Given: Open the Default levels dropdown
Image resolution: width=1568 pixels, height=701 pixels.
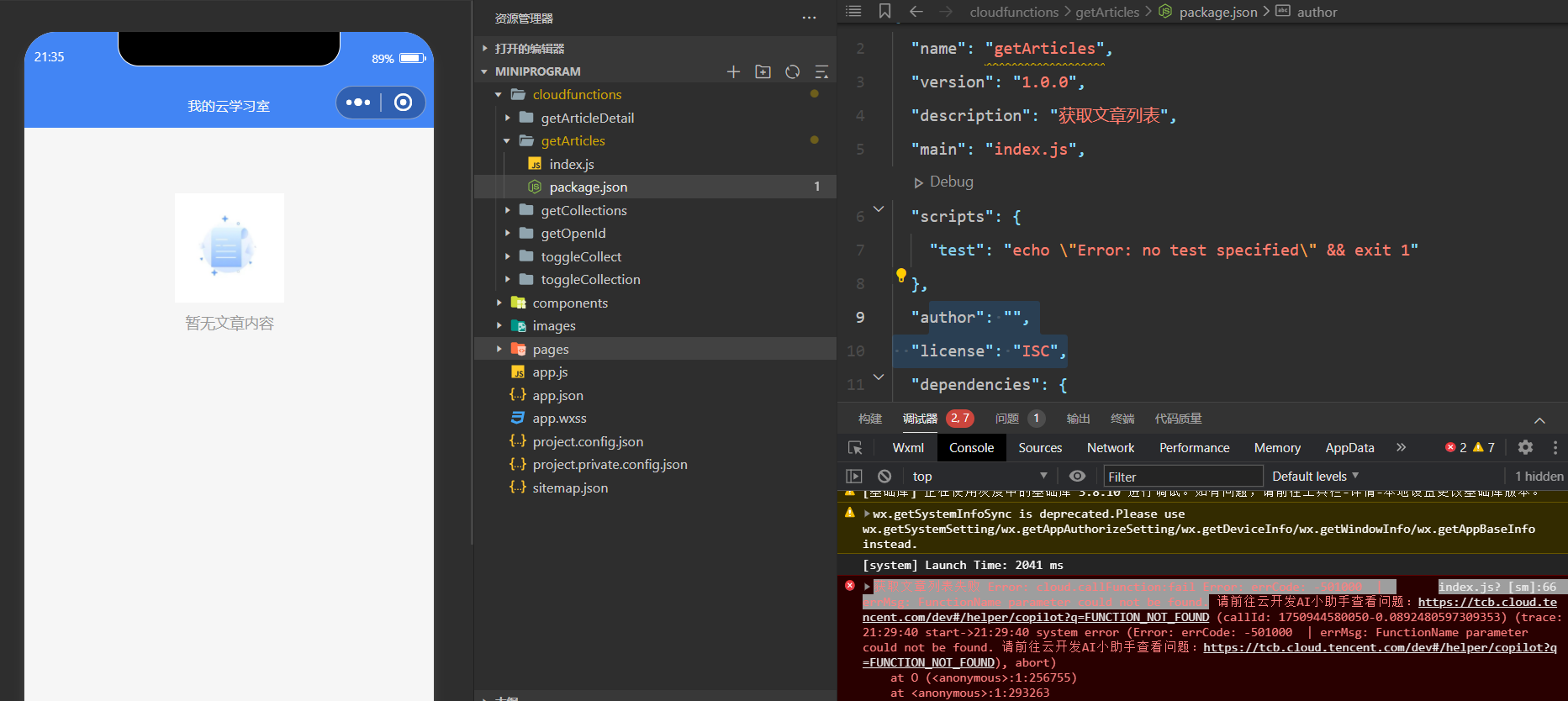Looking at the screenshot, I should click(x=1315, y=476).
